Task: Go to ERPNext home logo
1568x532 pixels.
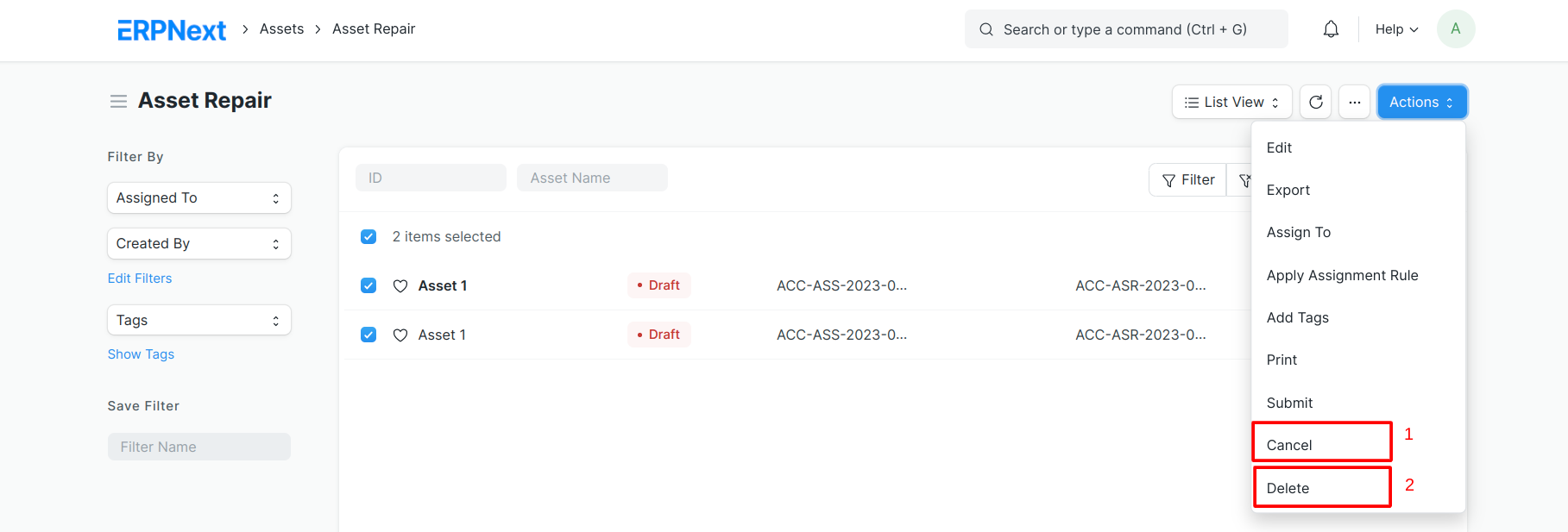Action: coord(172,30)
